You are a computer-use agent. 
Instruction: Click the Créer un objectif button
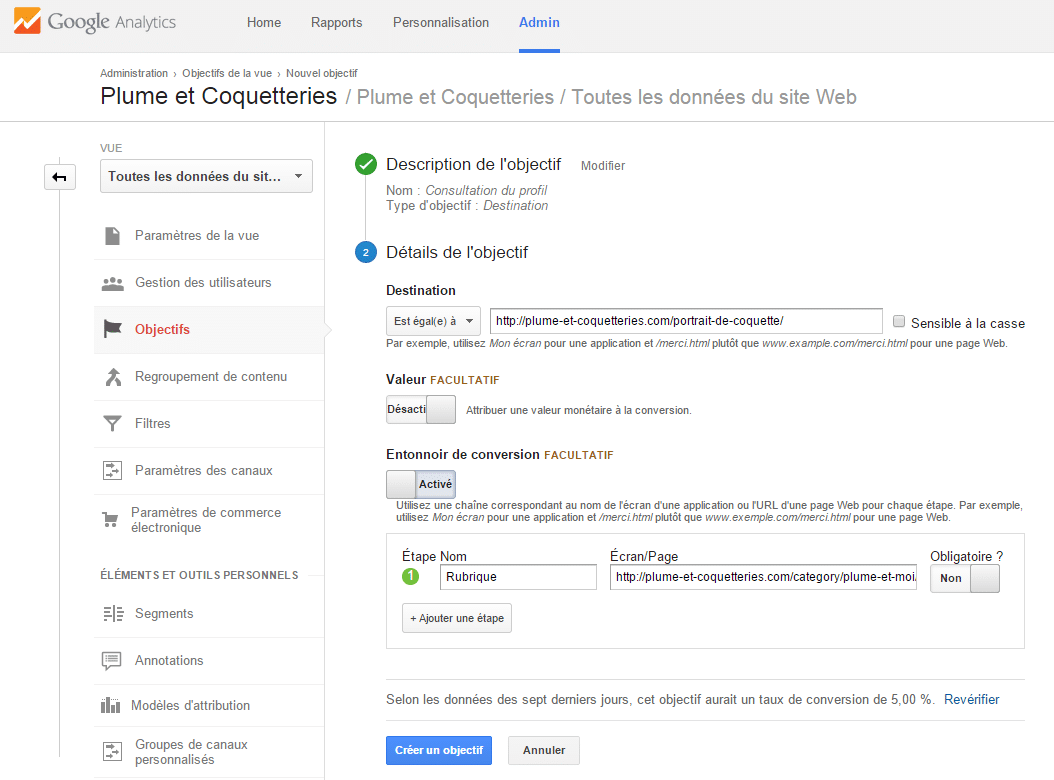tap(439, 750)
